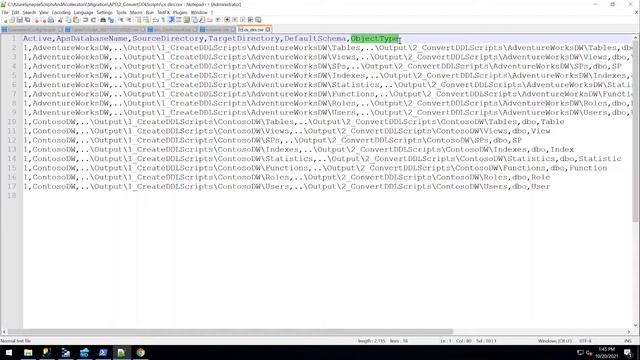Open Find with the binoculars icon

(103, 20)
